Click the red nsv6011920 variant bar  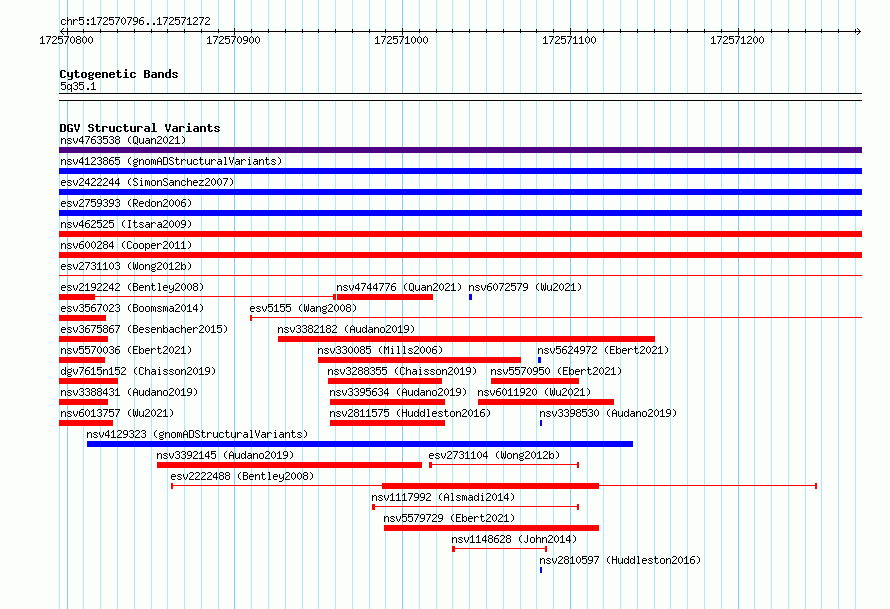tap(546, 402)
